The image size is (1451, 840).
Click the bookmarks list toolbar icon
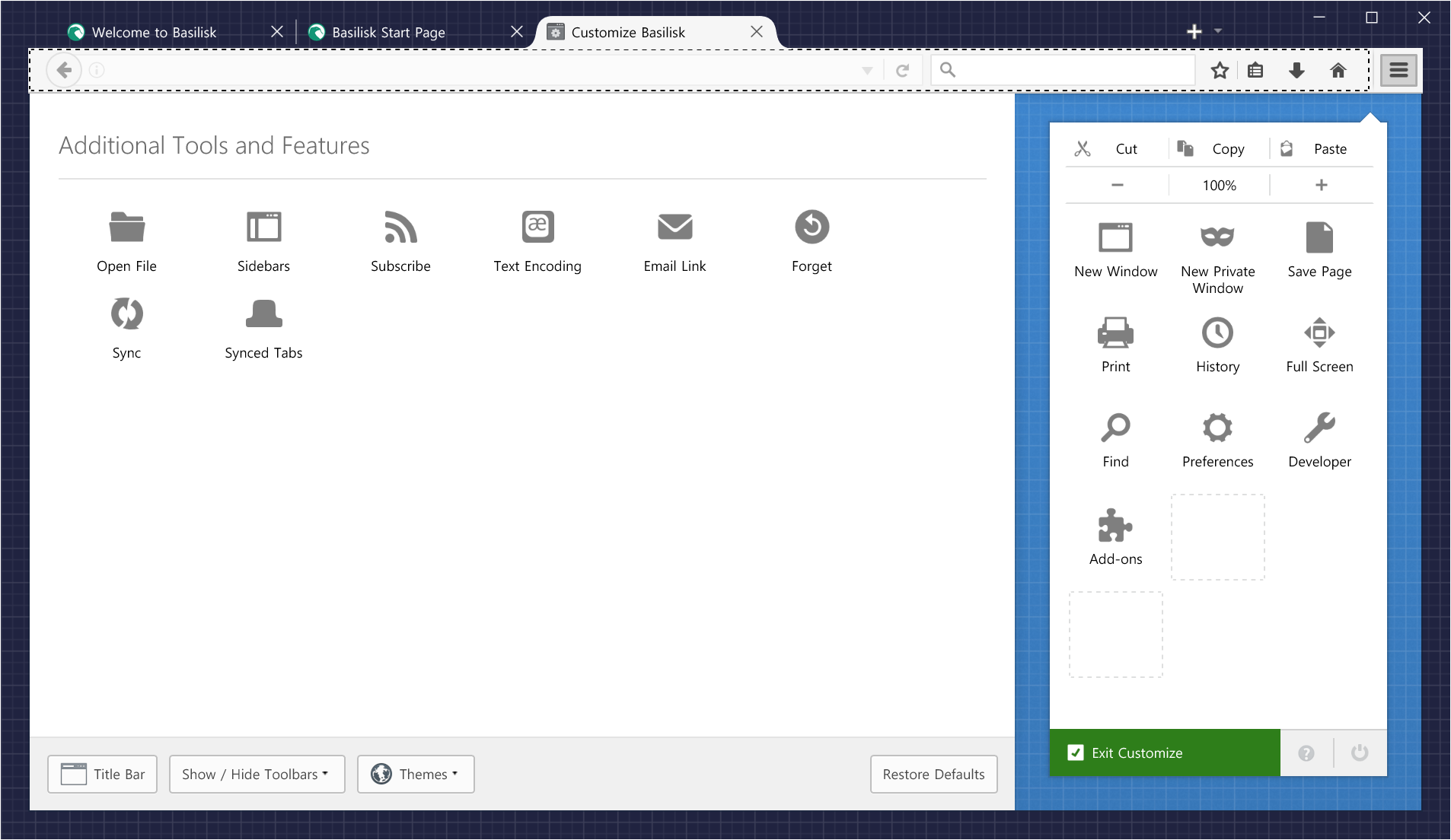1255,70
